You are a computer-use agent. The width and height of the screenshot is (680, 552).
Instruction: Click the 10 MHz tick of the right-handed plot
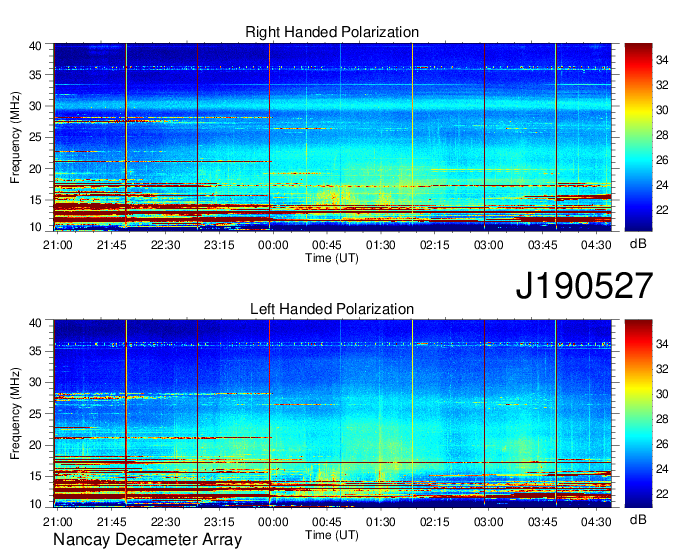pyautogui.click(x=35, y=227)
